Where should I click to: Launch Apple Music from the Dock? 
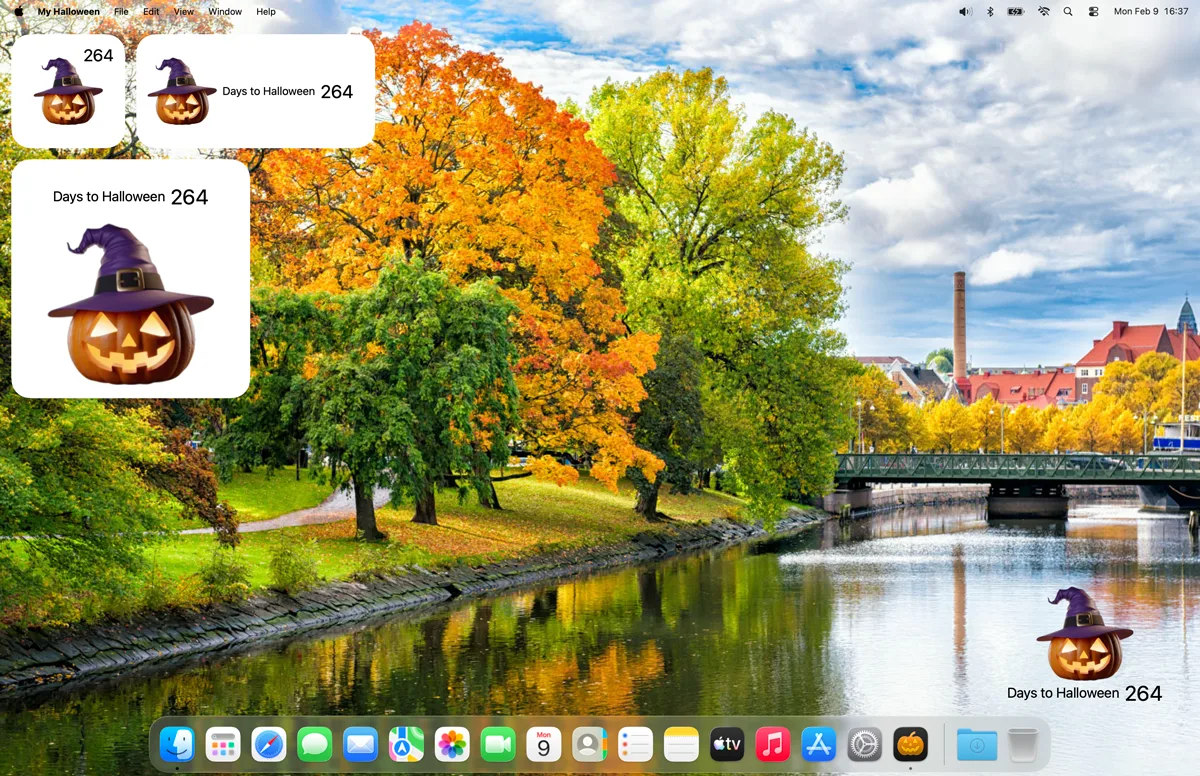772,744
